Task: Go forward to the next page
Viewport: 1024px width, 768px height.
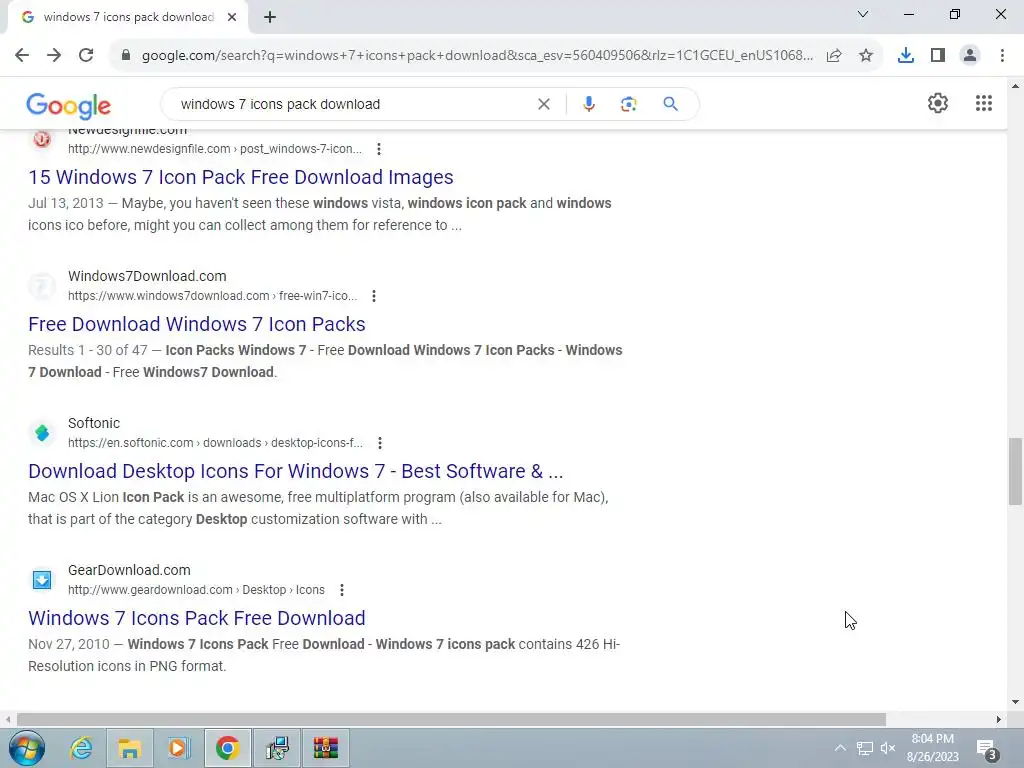Action: (x=54, y=56)
